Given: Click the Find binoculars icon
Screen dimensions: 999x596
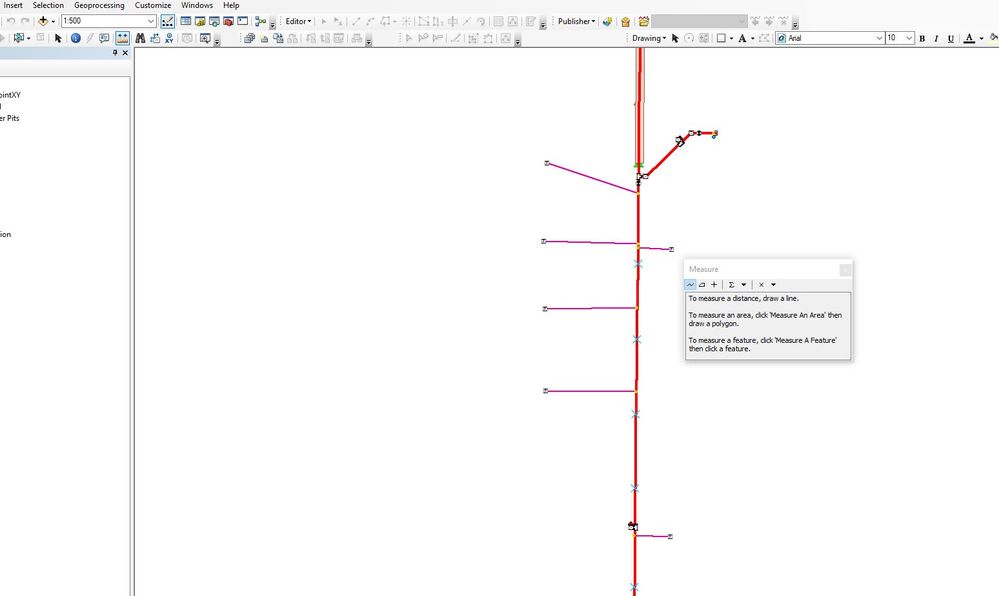Looking at the screenshot, I should coord(140,38).
